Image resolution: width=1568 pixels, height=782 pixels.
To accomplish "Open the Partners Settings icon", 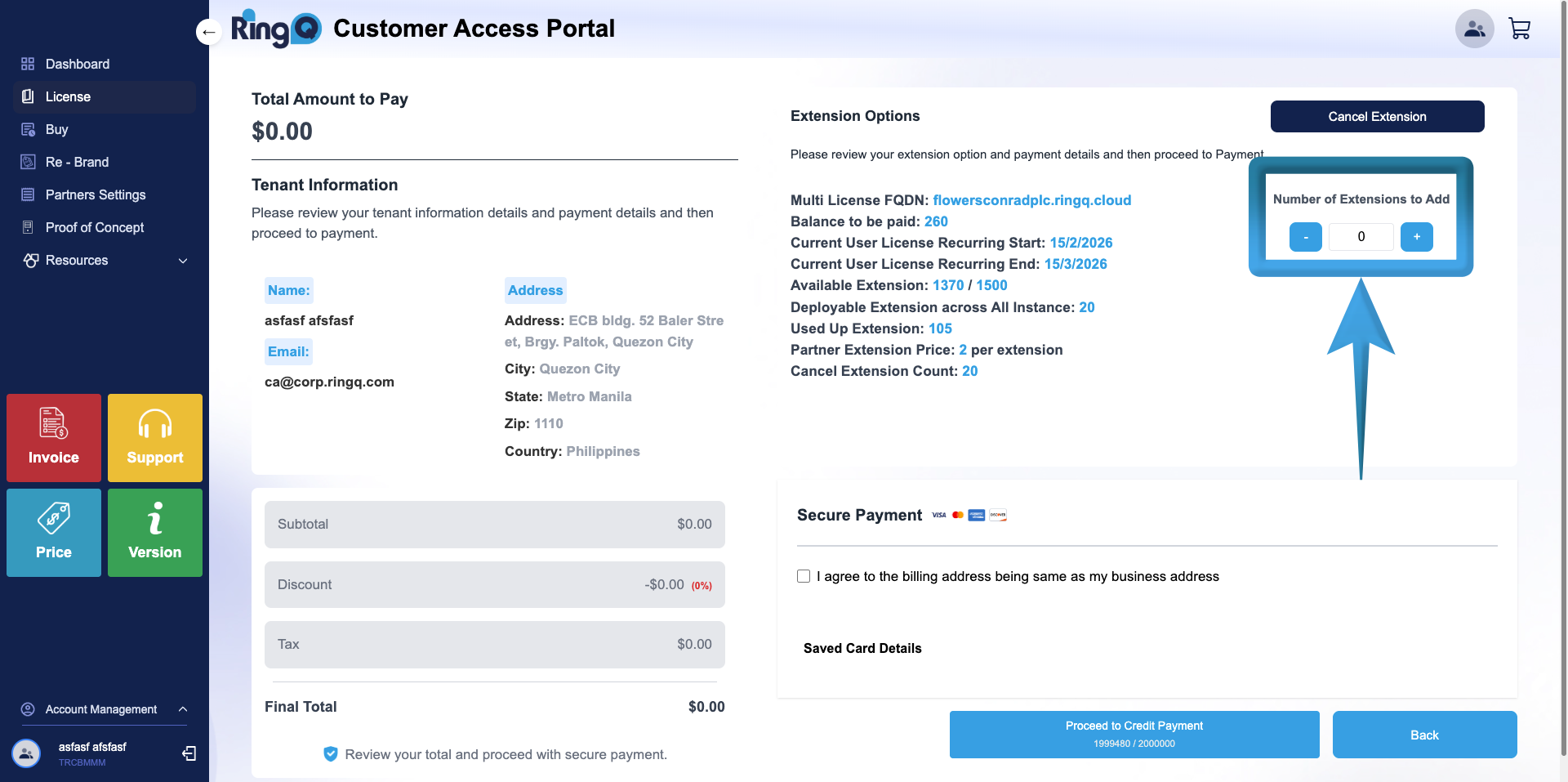I will pyautogui.click(x=28, y=194).
